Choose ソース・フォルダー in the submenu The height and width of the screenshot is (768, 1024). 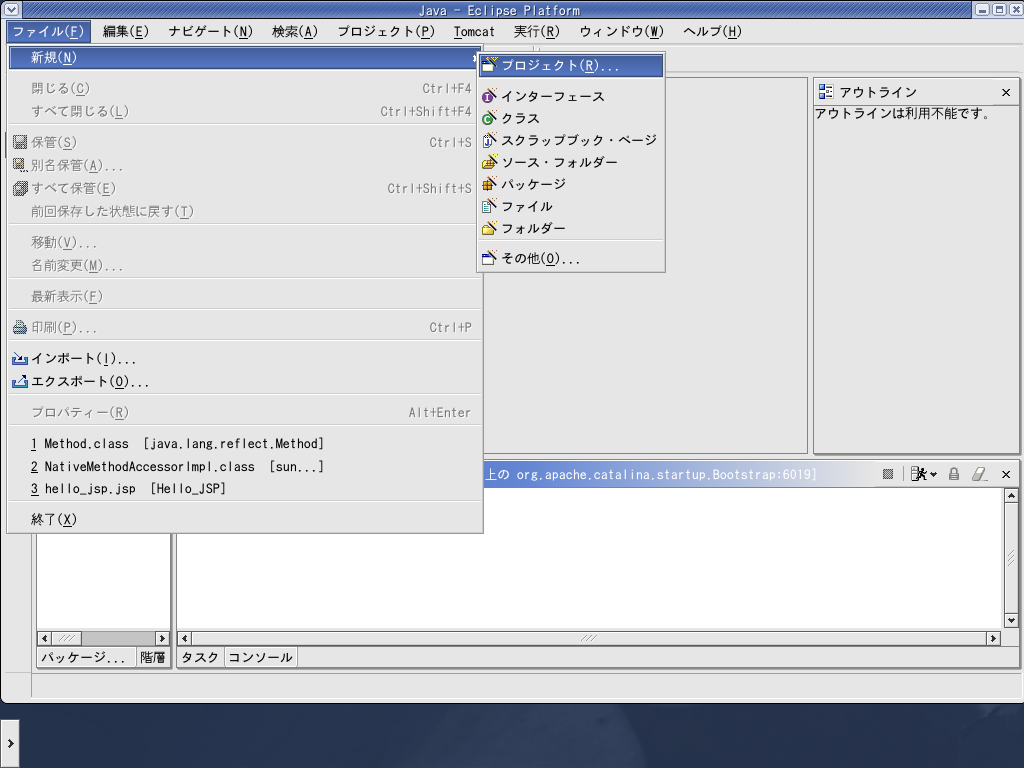click(x=571, y=163)
